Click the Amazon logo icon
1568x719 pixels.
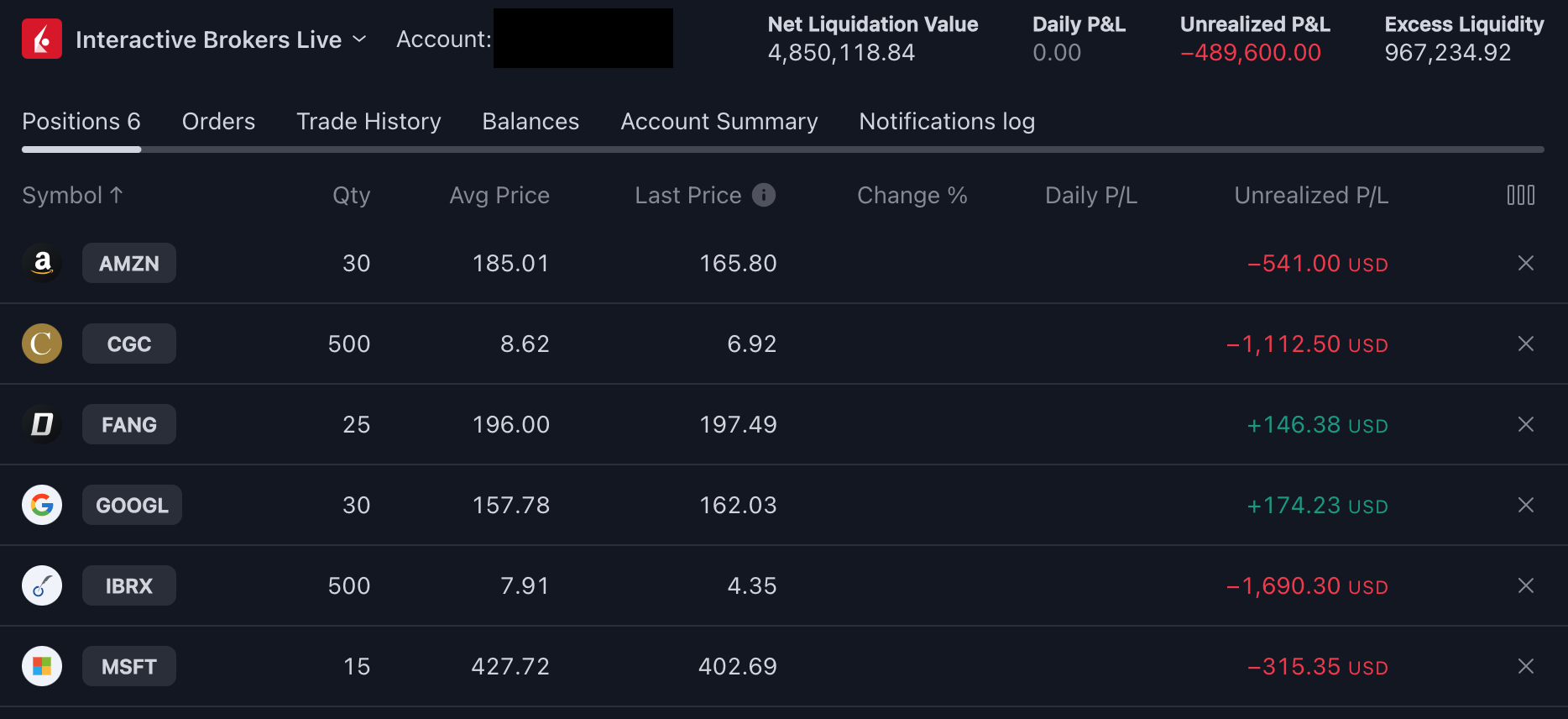[x=42, y=263]
